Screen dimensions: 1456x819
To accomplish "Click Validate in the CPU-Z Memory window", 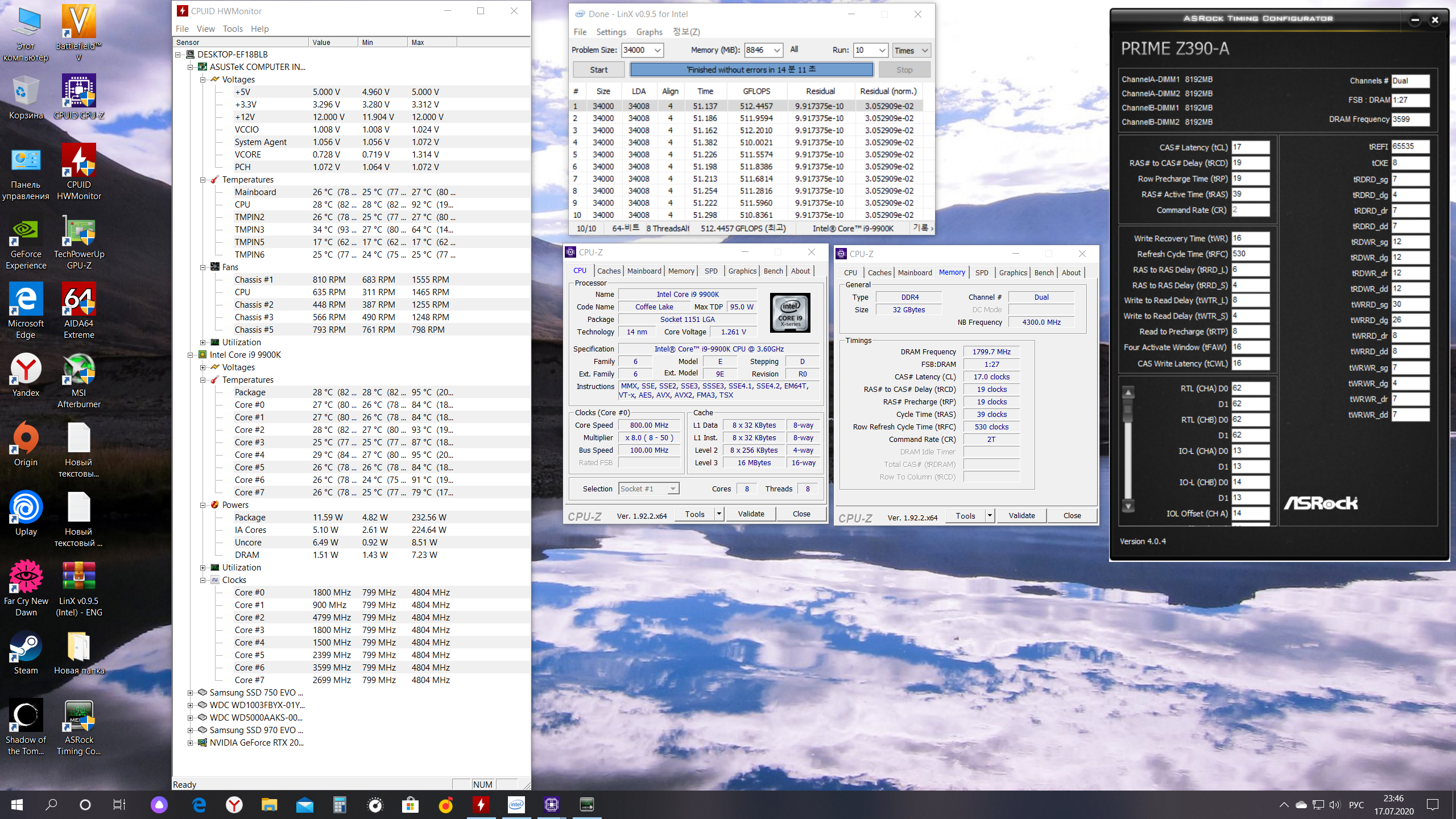I will pyautogui.click(x=1021, y=515).
